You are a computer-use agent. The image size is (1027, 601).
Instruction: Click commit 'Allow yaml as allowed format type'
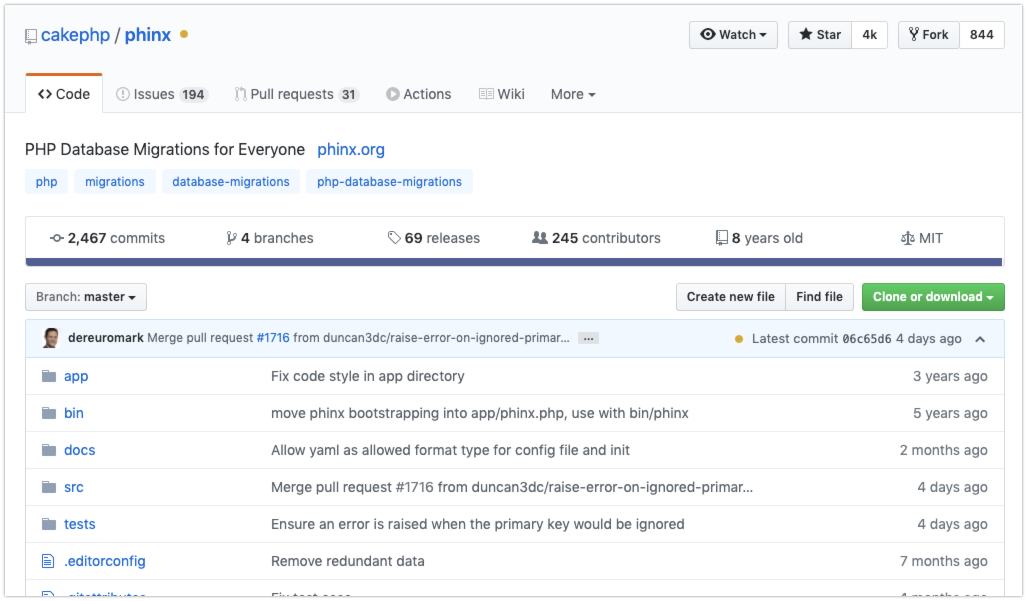tap(451, 450)
